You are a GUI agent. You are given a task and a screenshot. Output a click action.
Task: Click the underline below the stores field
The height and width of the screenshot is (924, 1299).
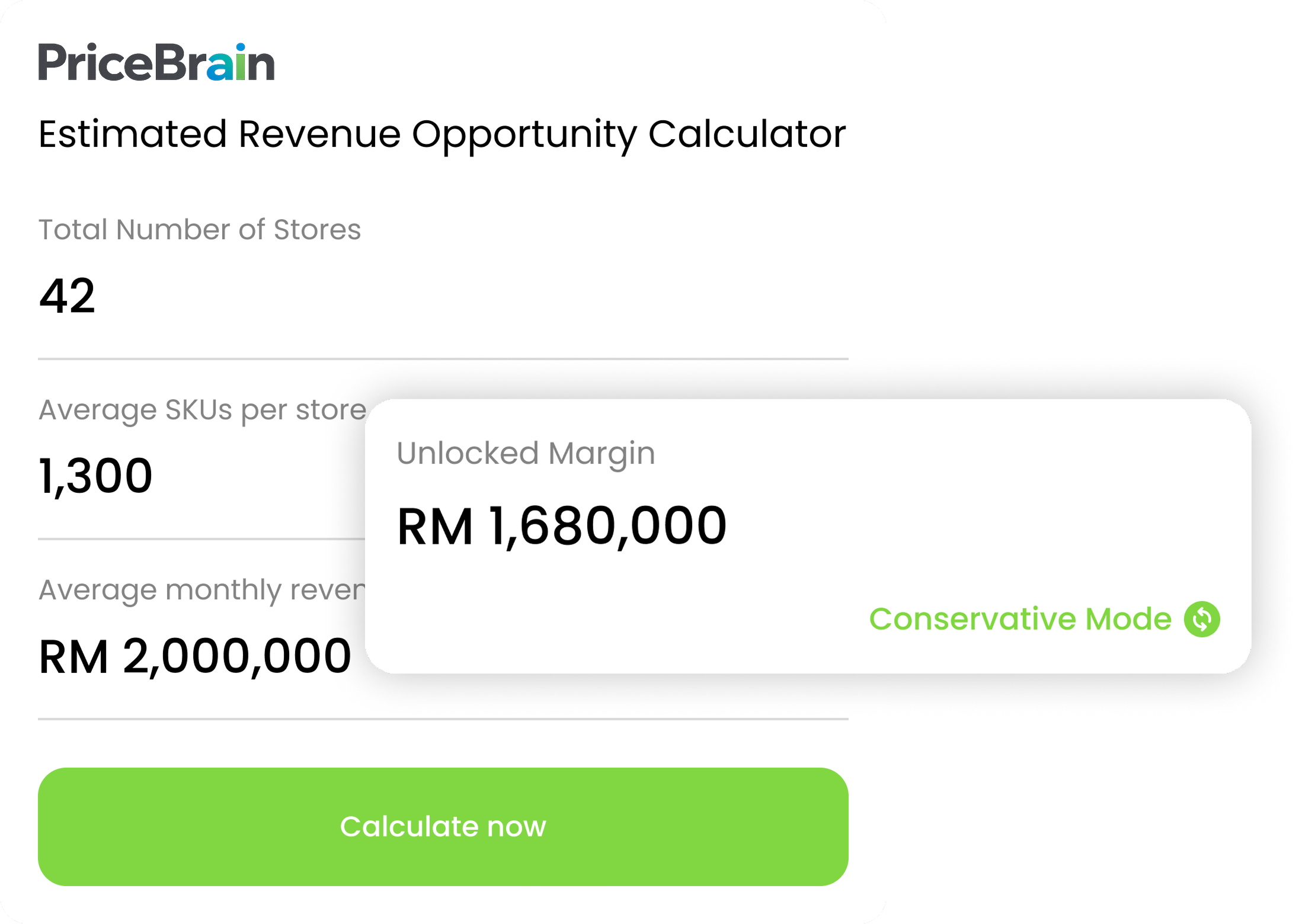[443, 359]
